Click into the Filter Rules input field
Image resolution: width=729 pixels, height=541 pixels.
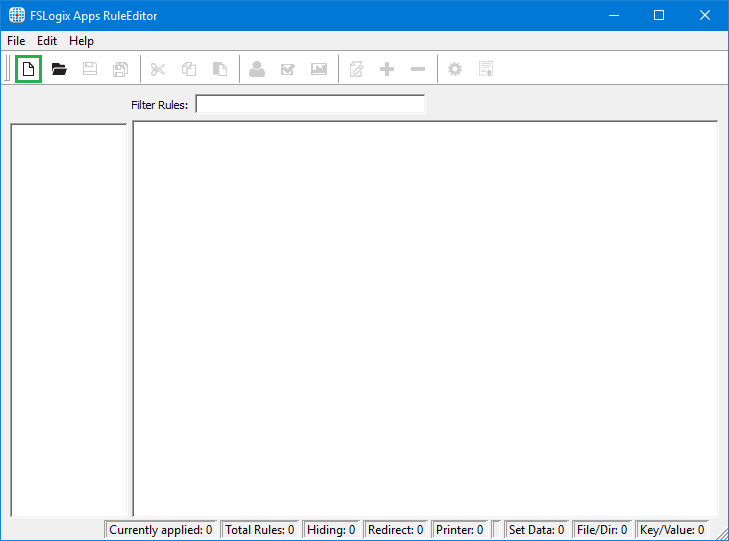(x=310, y=104)
